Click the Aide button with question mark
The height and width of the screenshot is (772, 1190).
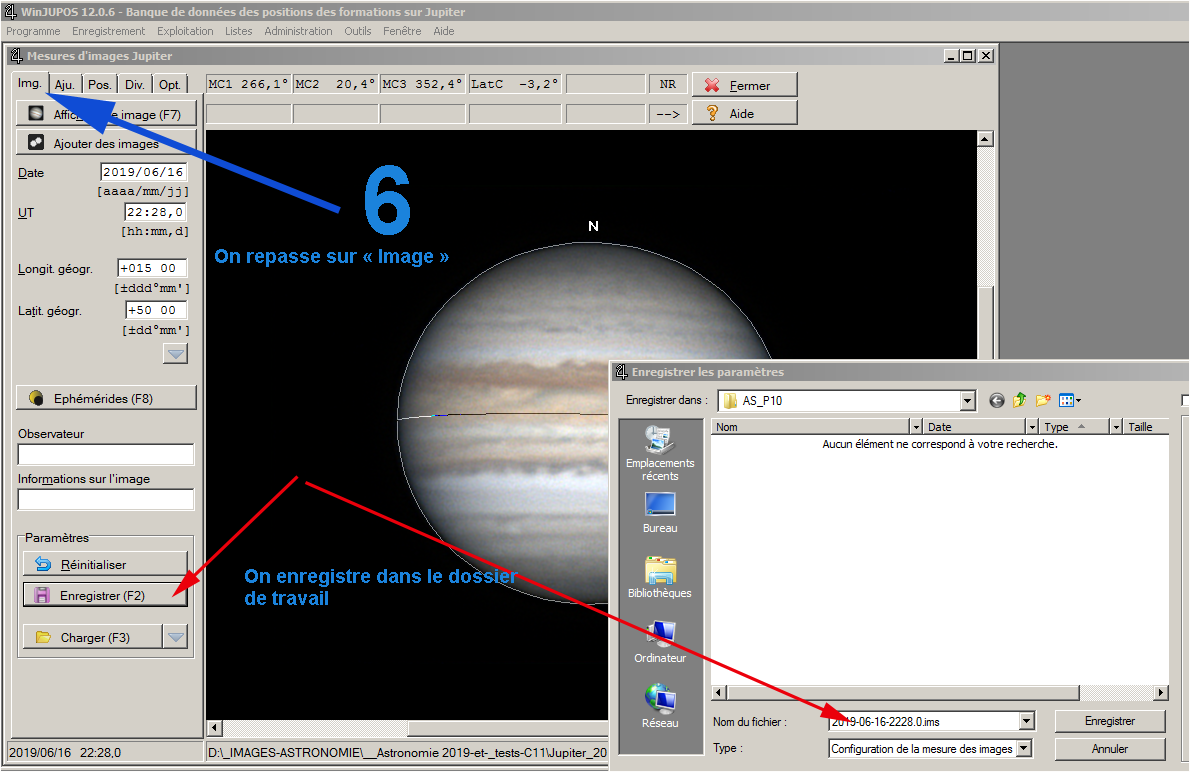[745, 113]
